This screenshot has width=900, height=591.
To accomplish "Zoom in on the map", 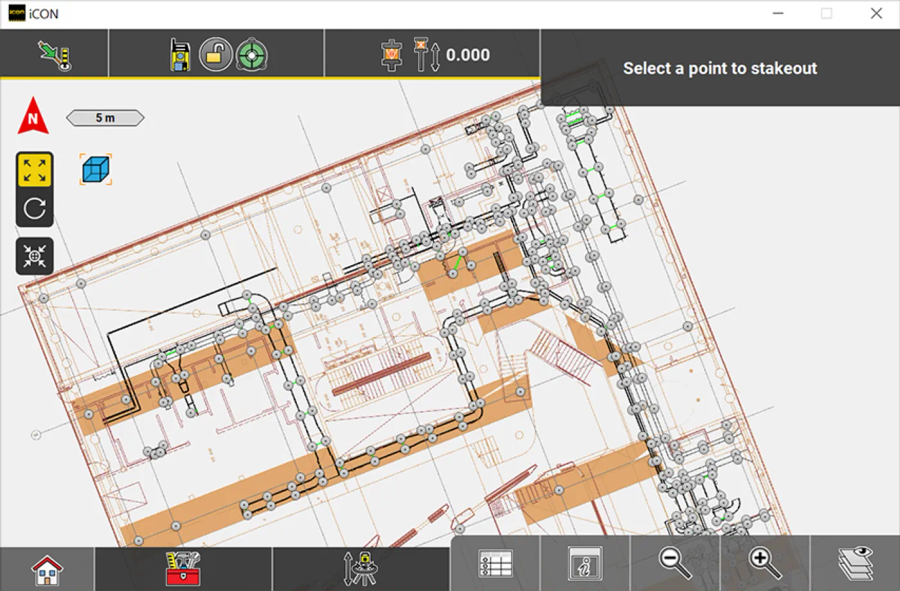I will point(765,563).
